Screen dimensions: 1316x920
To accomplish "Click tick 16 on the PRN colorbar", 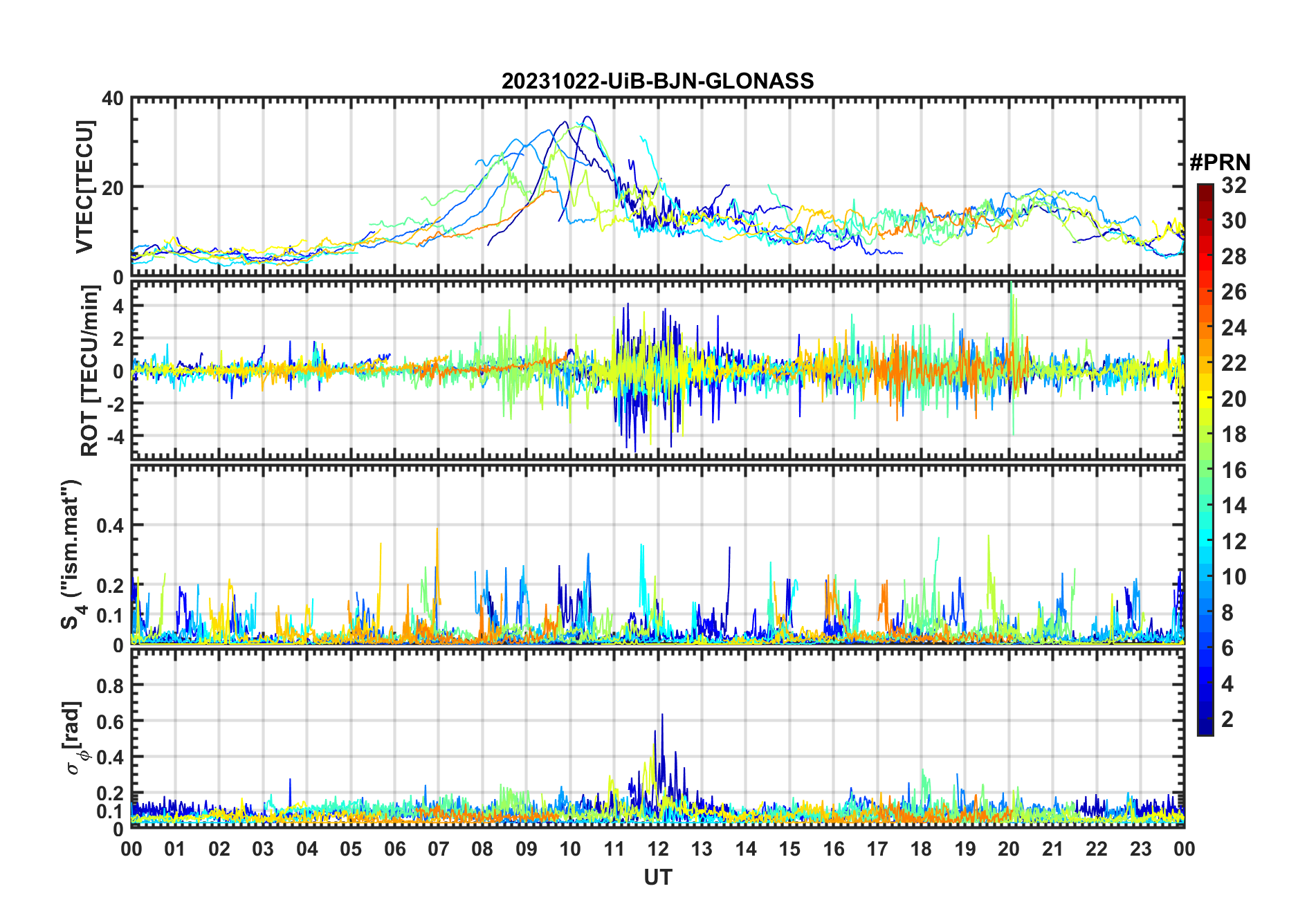I will (1234, 470).
